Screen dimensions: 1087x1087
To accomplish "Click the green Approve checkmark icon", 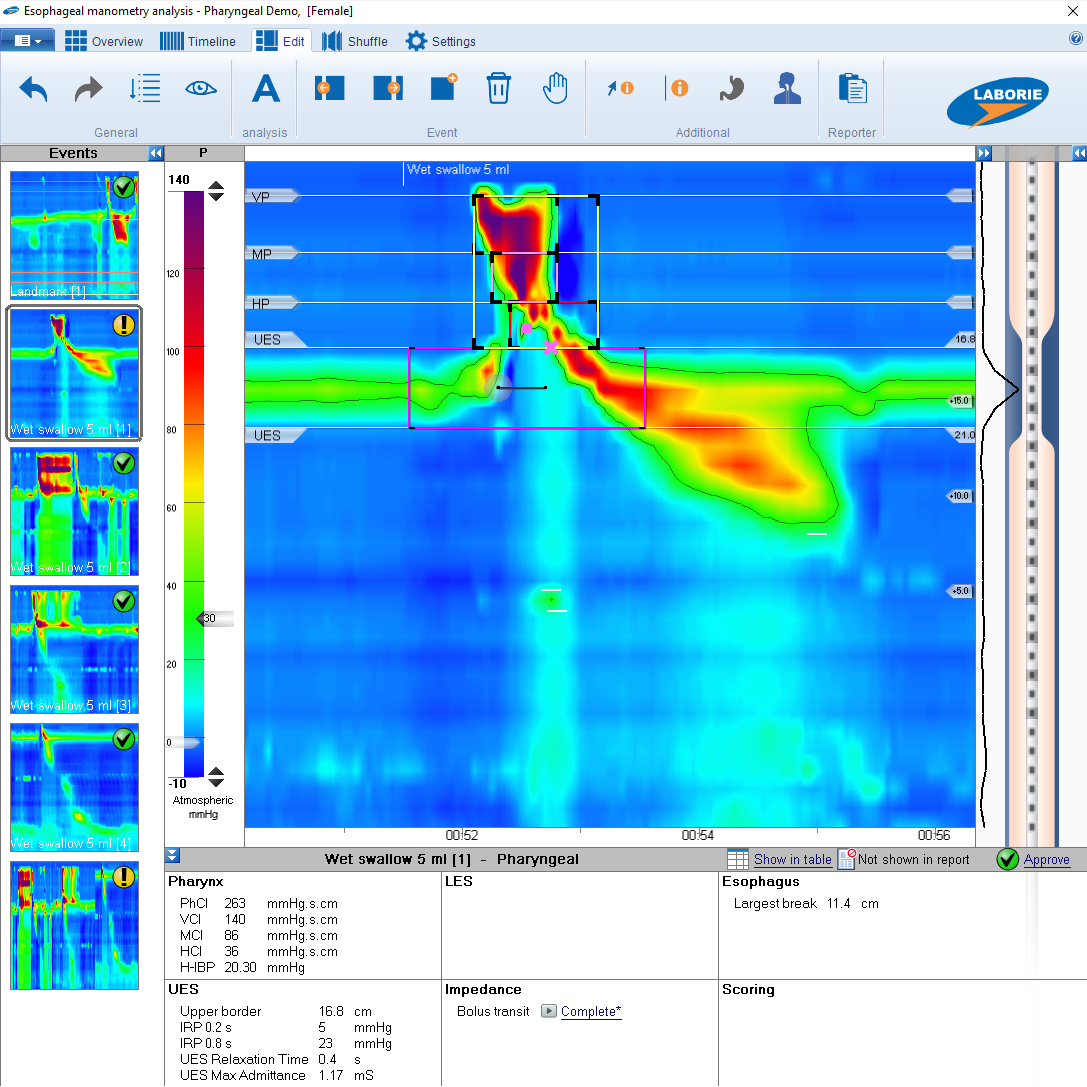I will (1007, 859).
